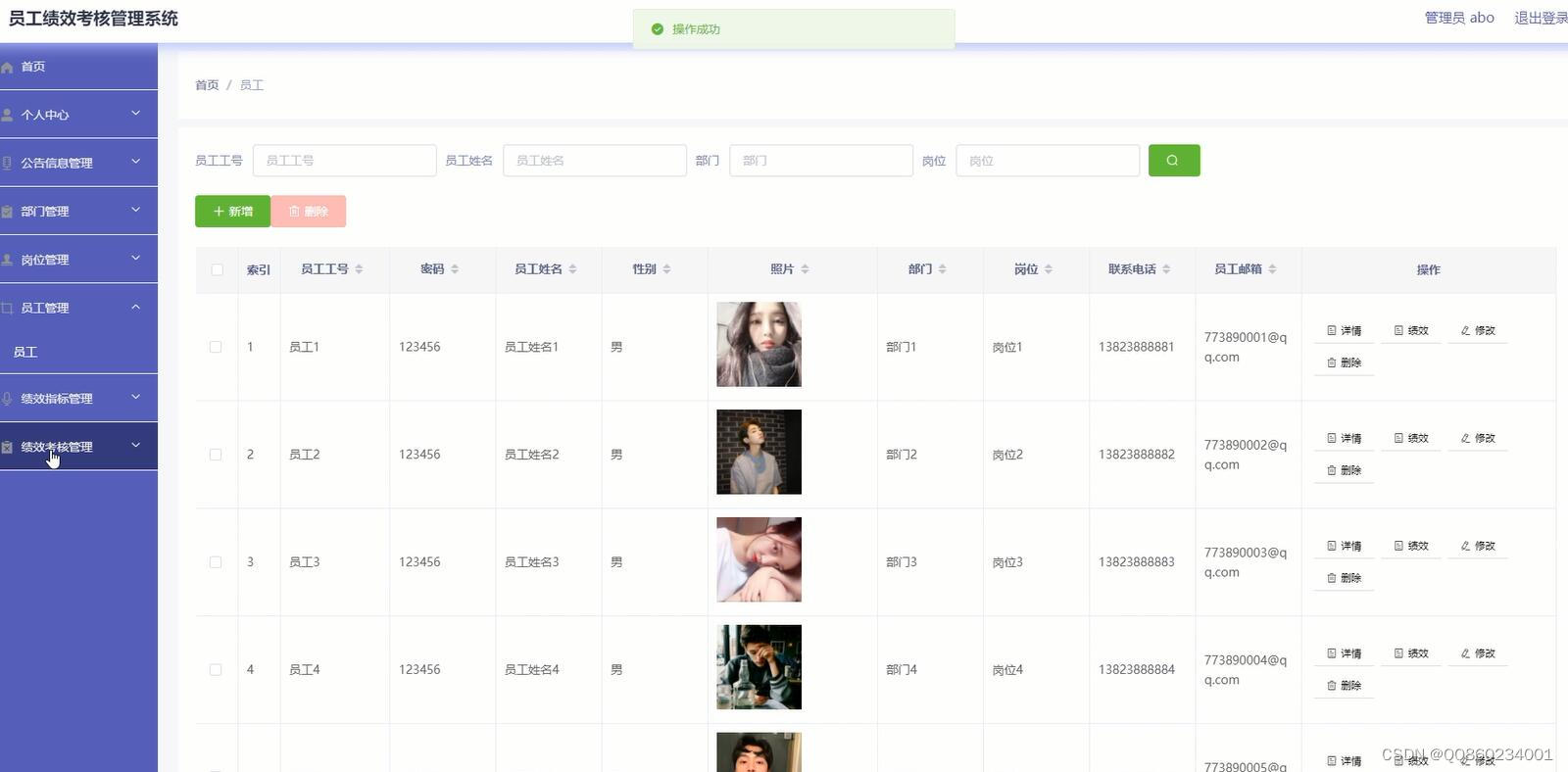Expand the 绩效考核管理 menu chevron

pos(136,446)
